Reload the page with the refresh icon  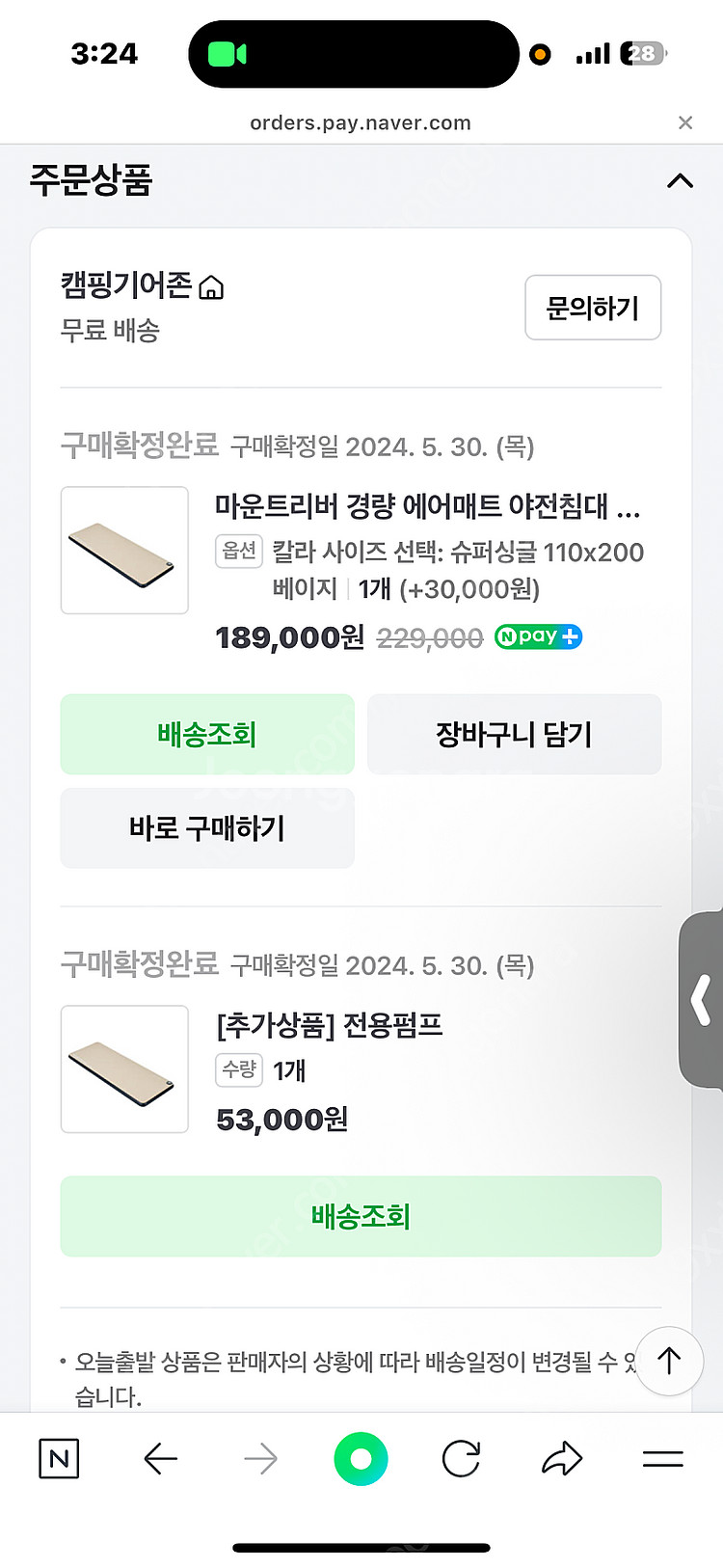[461, 1459]
